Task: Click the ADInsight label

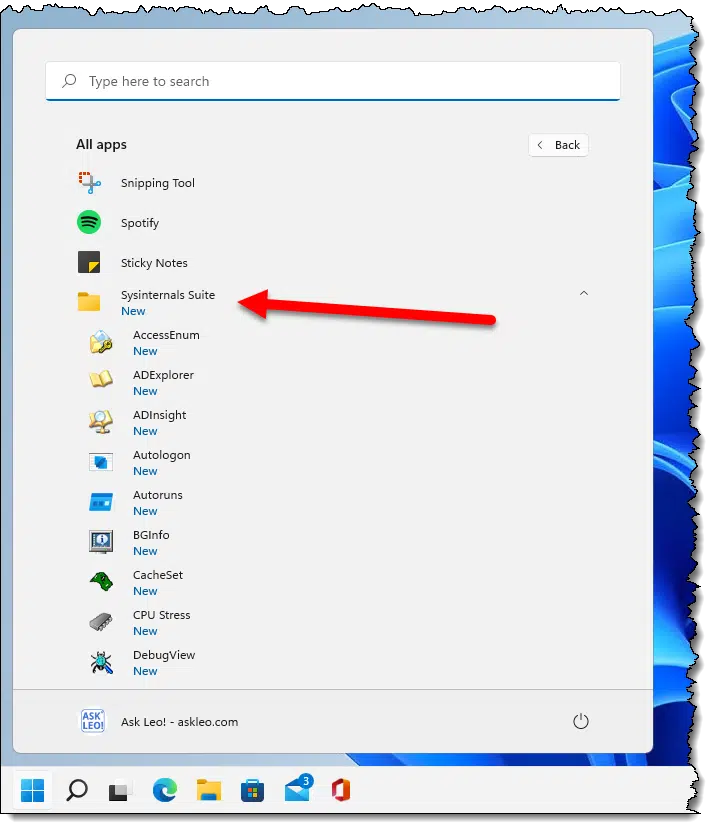Action: click(159, 415)
